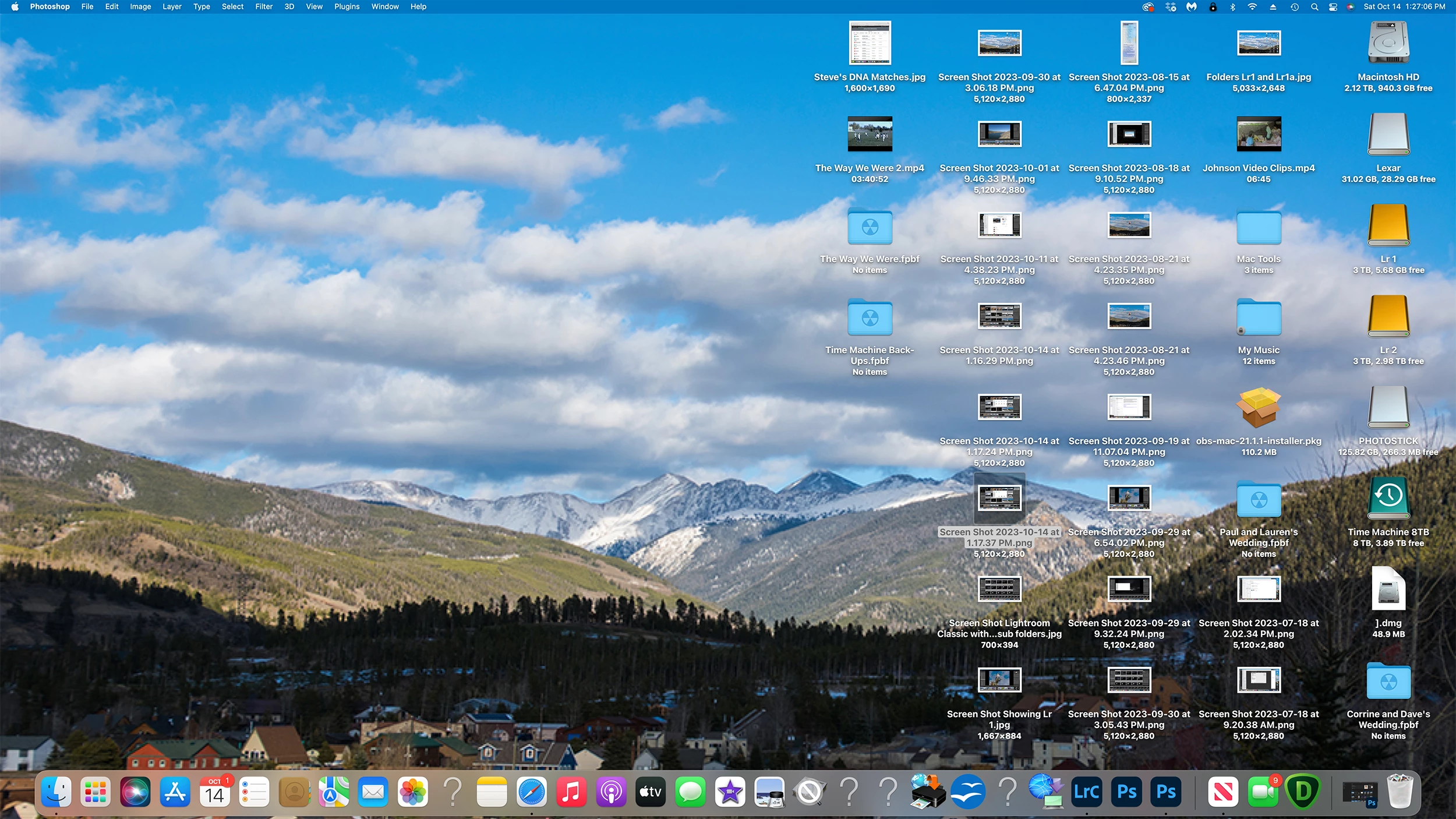Open the Photos app in dock
This screenshot has width=1456, height=819.
coord(412,792)
